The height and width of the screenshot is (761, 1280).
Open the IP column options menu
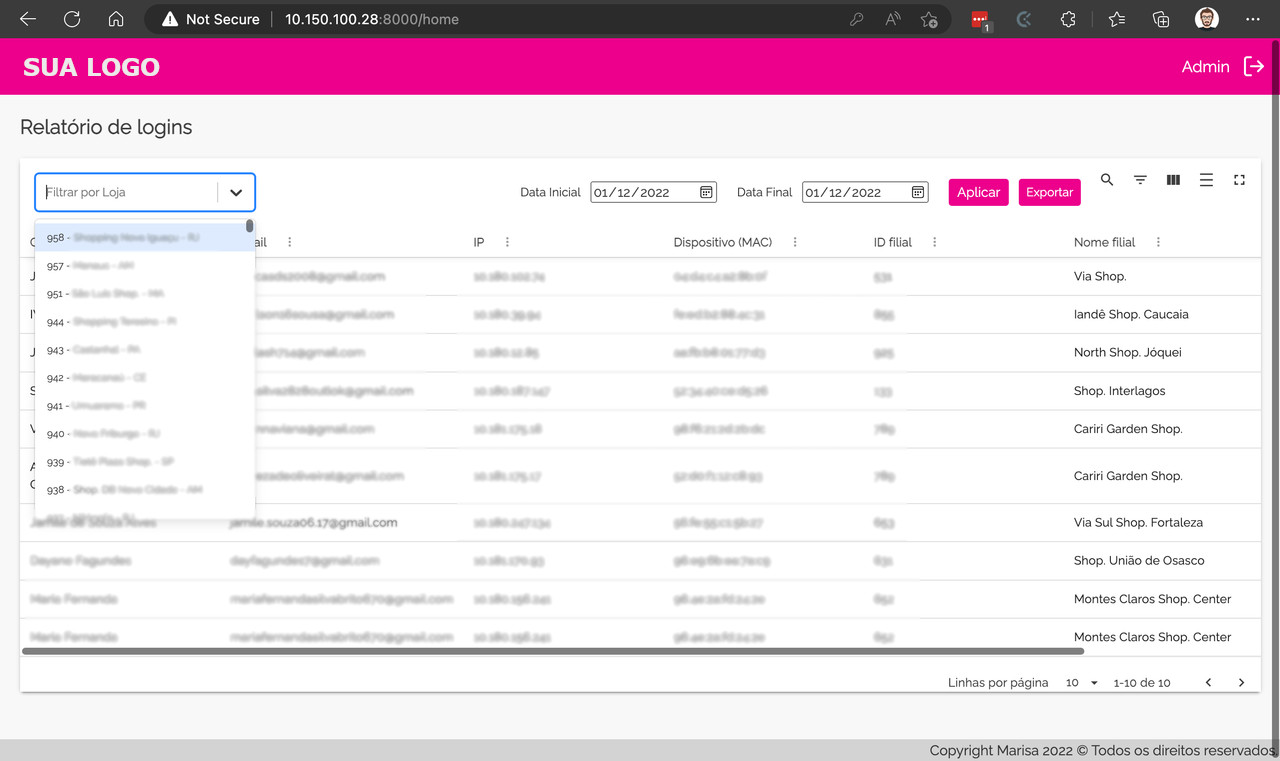(x=507, y=242)
